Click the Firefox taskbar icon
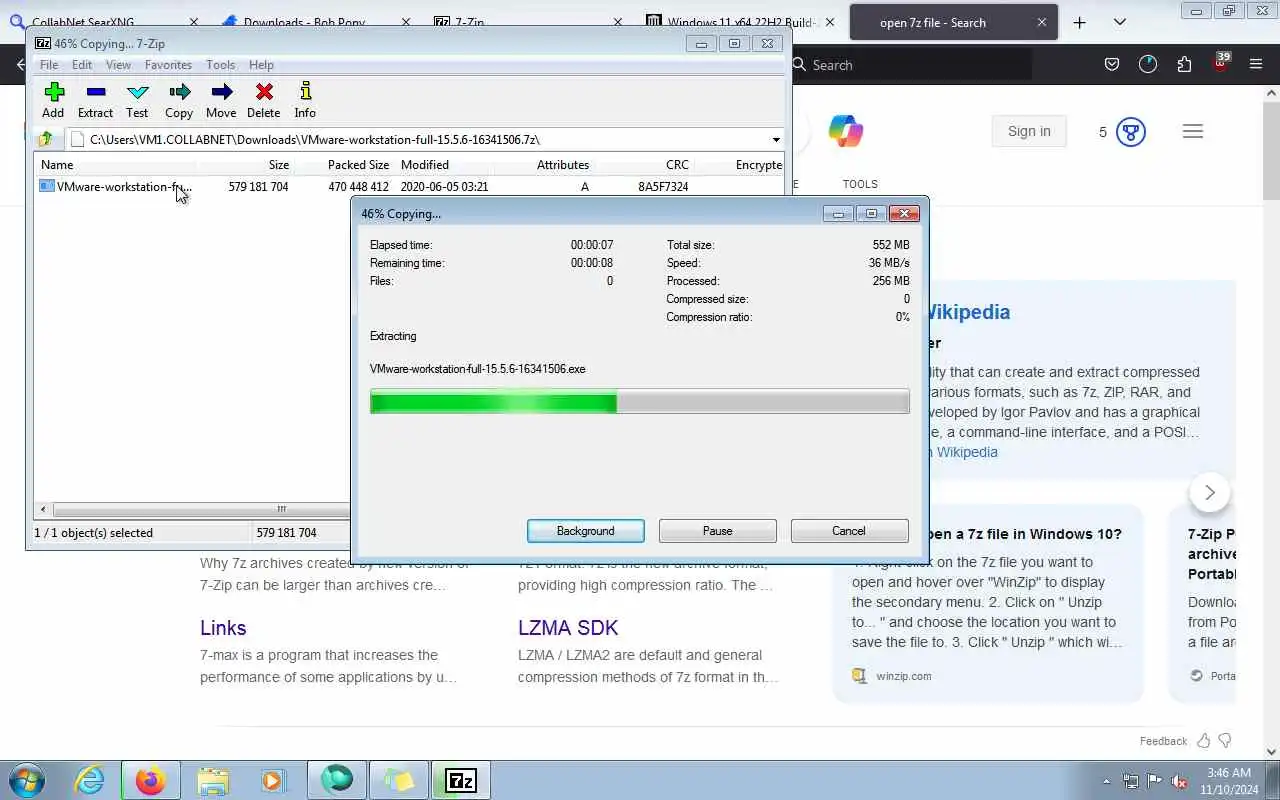 (150, 780)
